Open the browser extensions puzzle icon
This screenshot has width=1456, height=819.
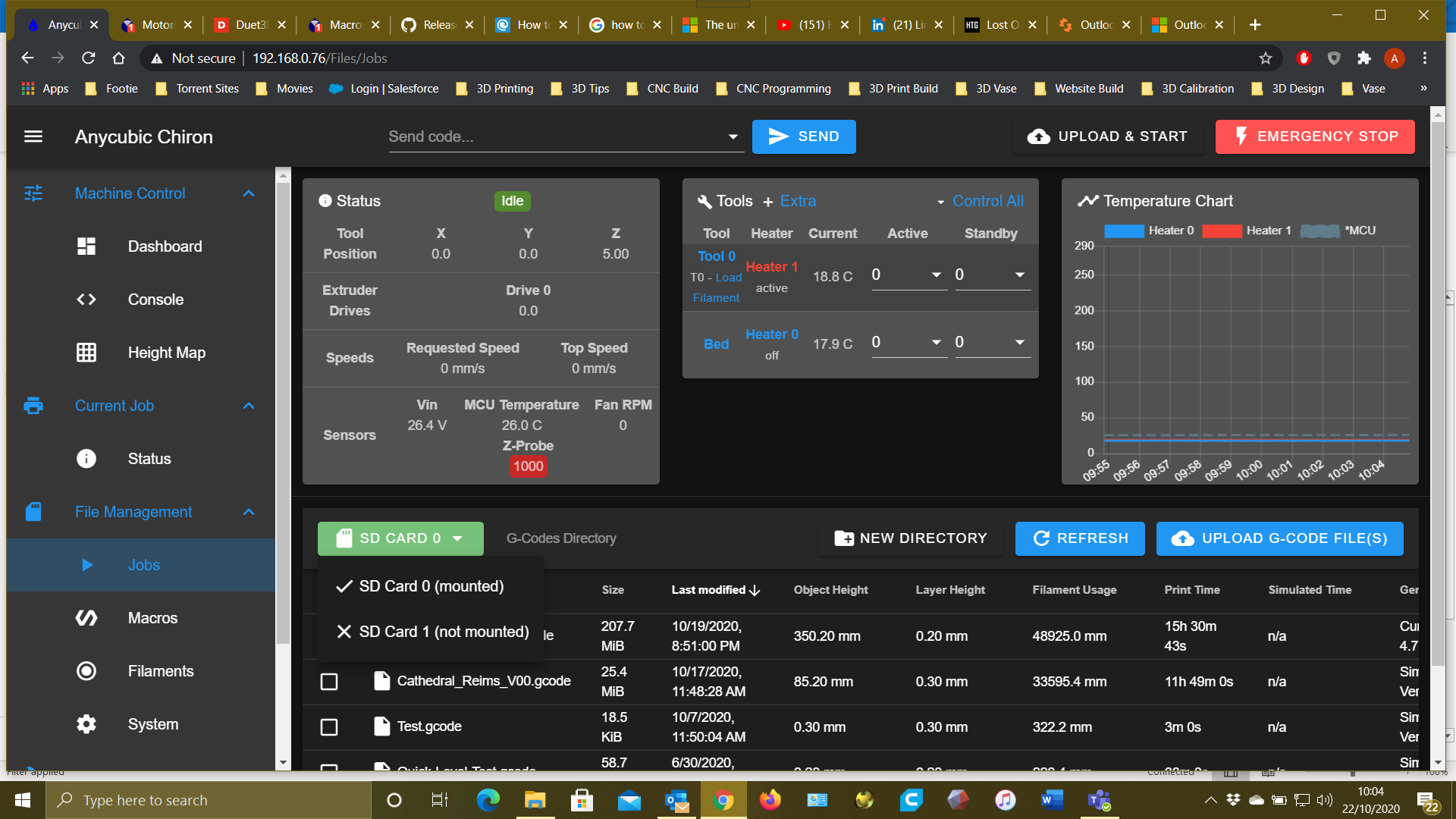click(x=1364, y=58)
